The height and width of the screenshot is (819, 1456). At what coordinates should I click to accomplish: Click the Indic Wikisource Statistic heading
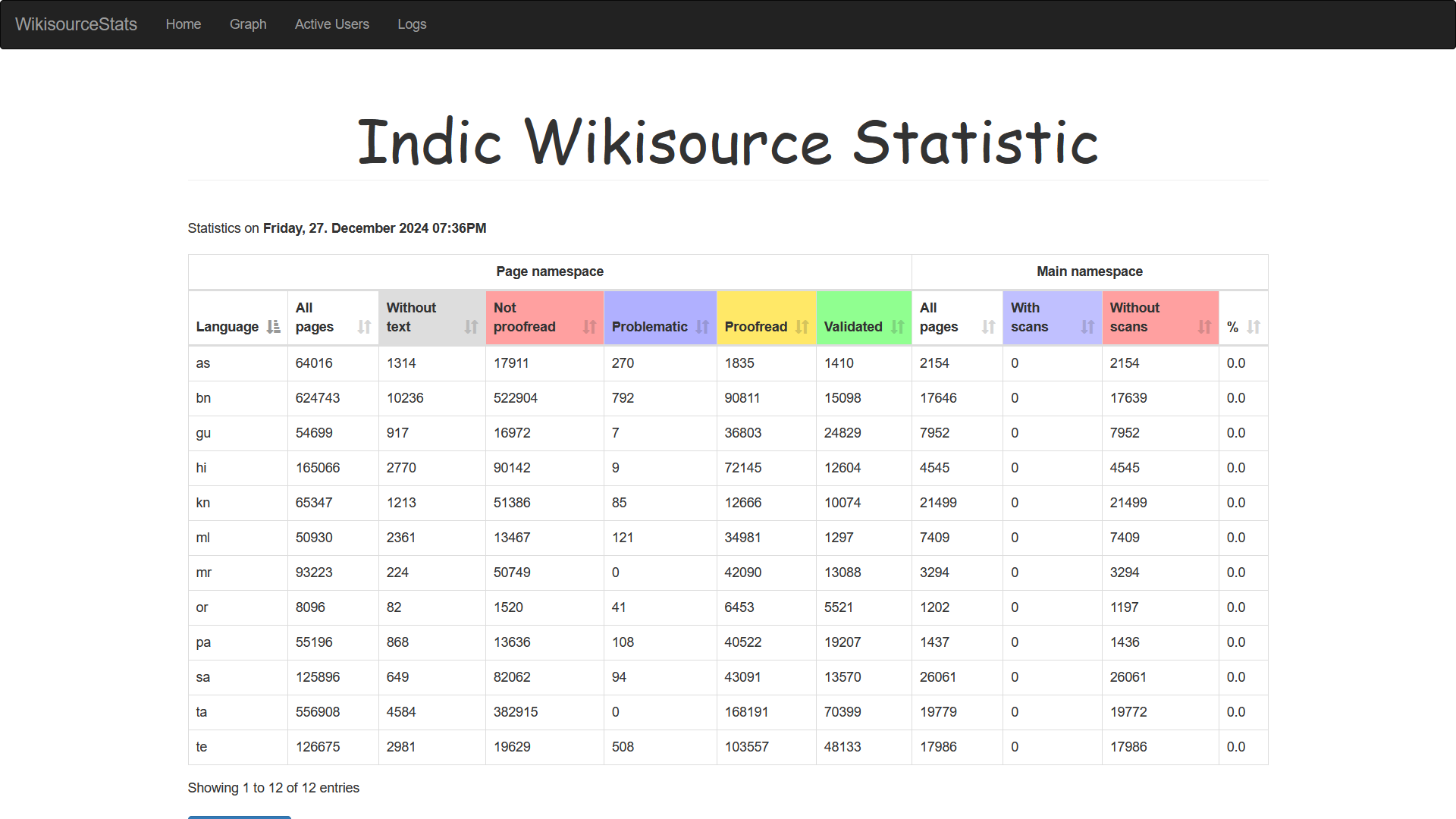tap(728, 142)
